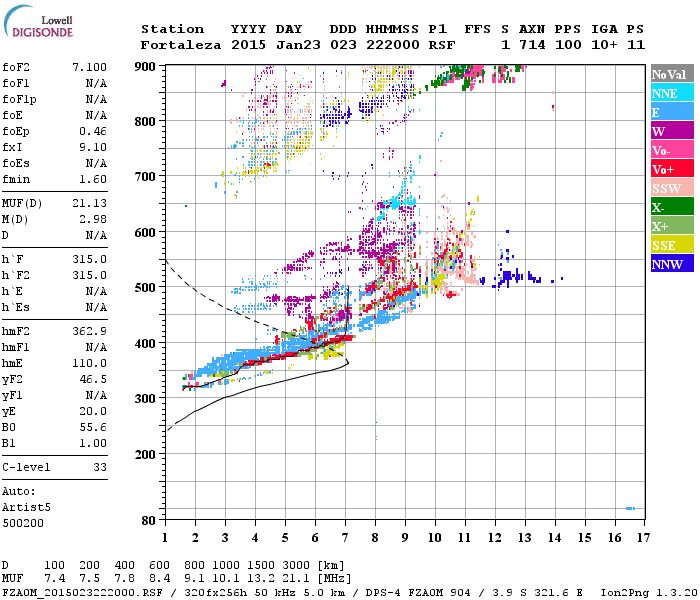Click the Artist5 auto-scaling label
This screenshot has width=700, height=600.
tap(26, 508)
